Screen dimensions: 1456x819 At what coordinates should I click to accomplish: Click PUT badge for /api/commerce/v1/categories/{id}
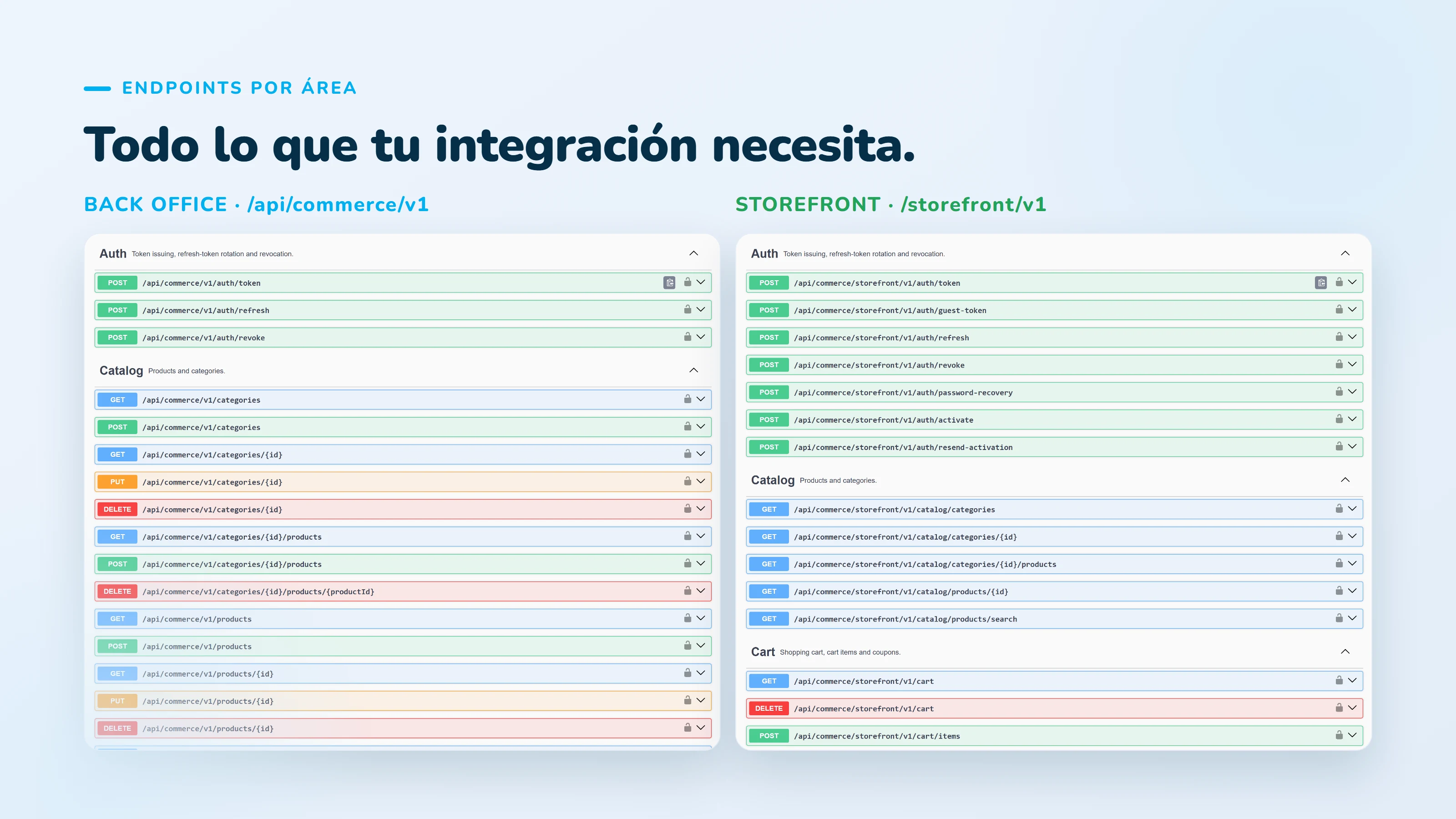(117, 482)
